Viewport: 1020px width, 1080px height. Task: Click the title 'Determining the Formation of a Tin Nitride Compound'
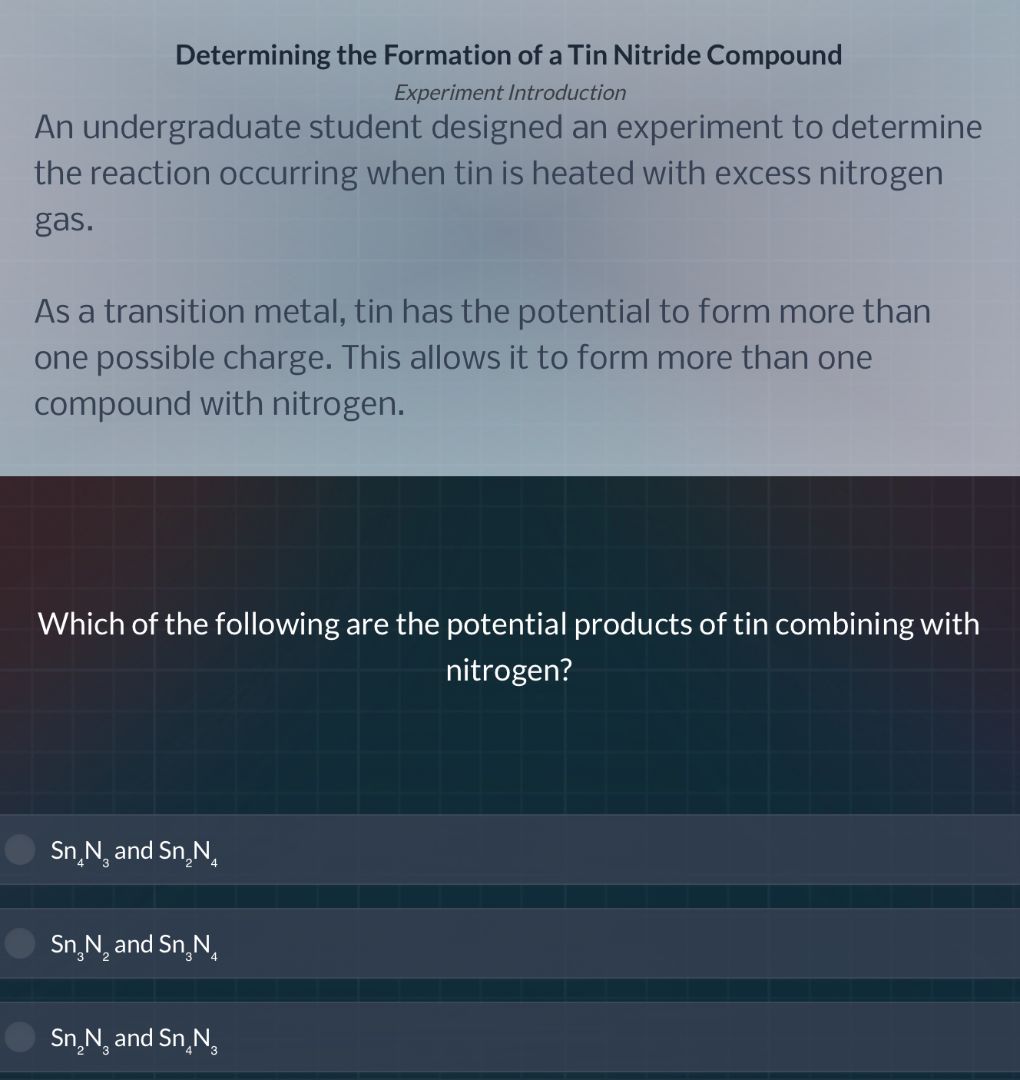[x=509, y=55]
